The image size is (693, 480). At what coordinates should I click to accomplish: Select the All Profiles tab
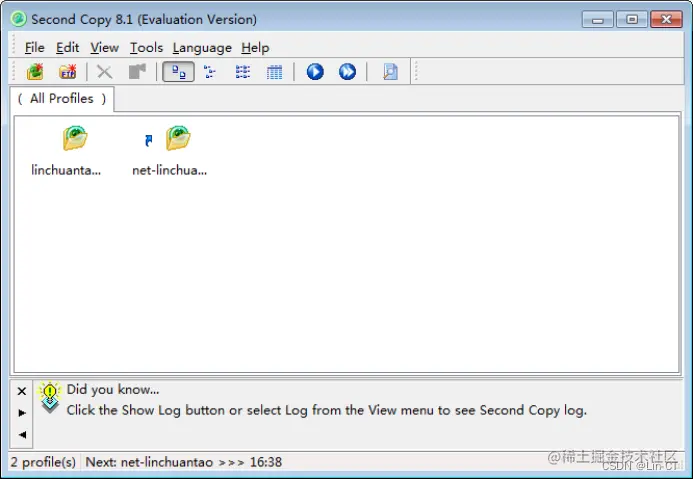(x=62, y=99)
